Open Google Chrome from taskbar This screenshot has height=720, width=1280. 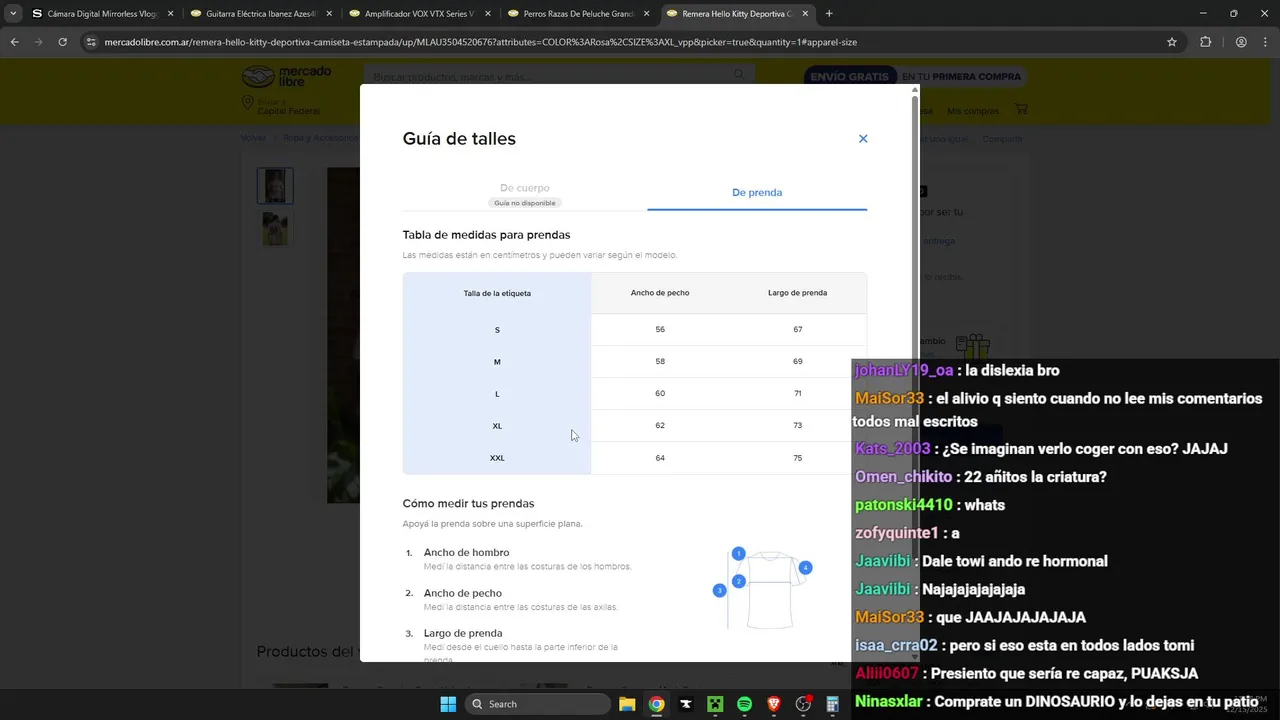656,704
